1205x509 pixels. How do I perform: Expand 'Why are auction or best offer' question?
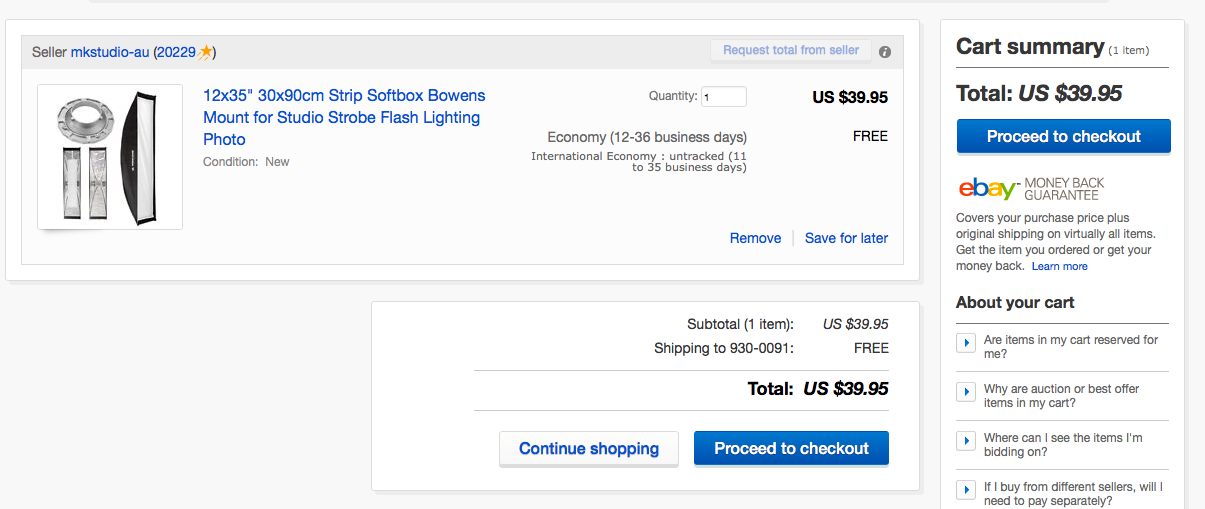966,392
